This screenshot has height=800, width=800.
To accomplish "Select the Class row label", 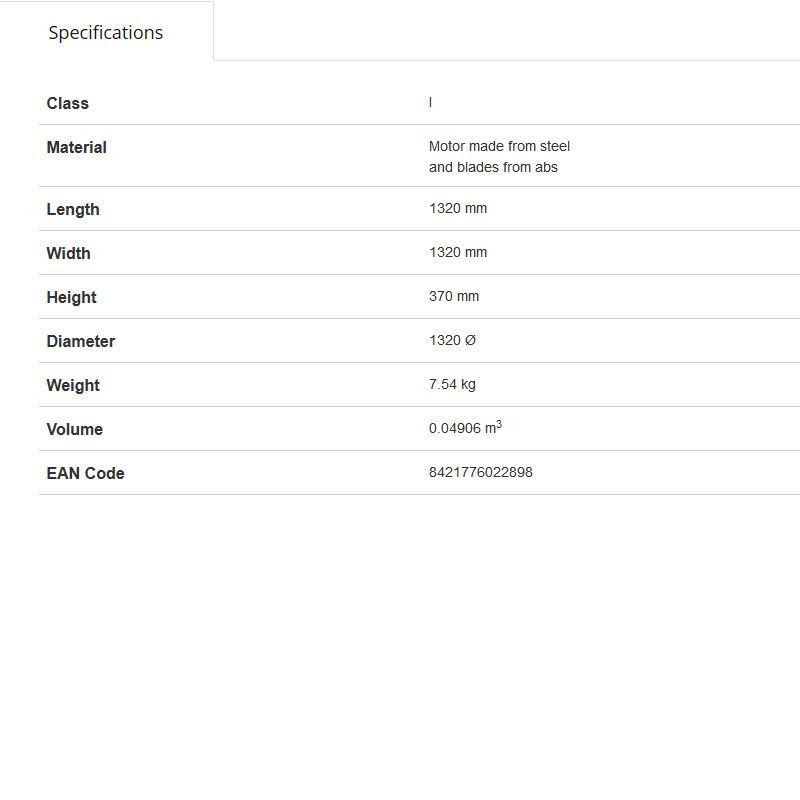I will point(67,103).
